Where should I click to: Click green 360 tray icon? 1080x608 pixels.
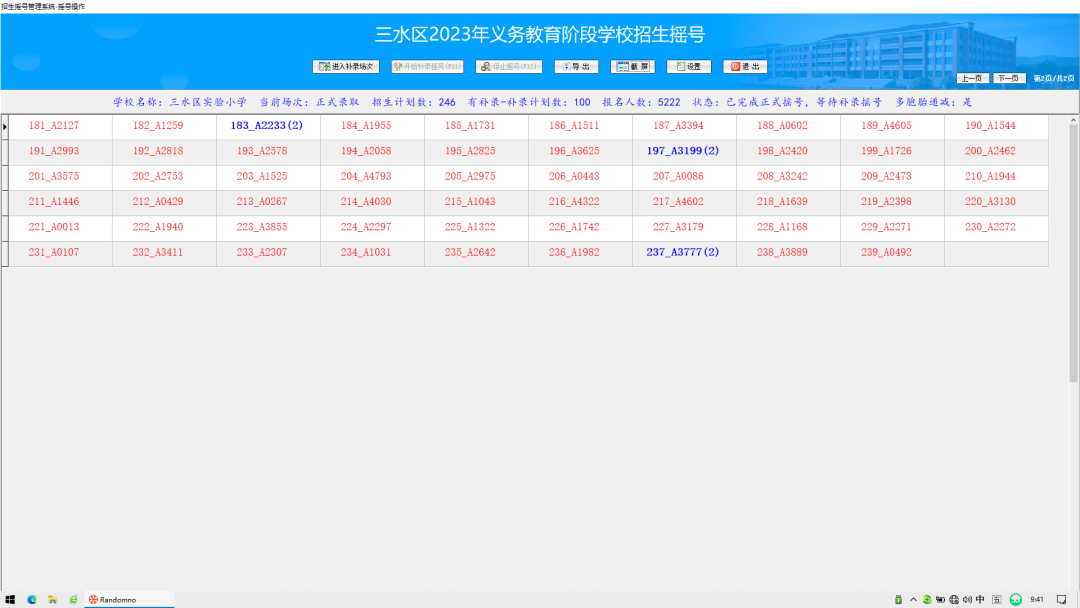927,600
